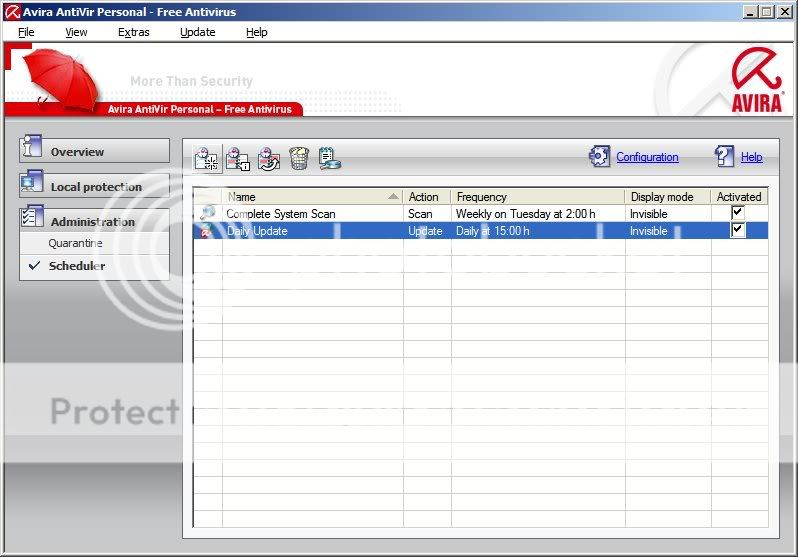Open the Update menu
Image resolution: width=798 pixels, height=557 pixels.
pyautogui.click(x=197, y=32)
